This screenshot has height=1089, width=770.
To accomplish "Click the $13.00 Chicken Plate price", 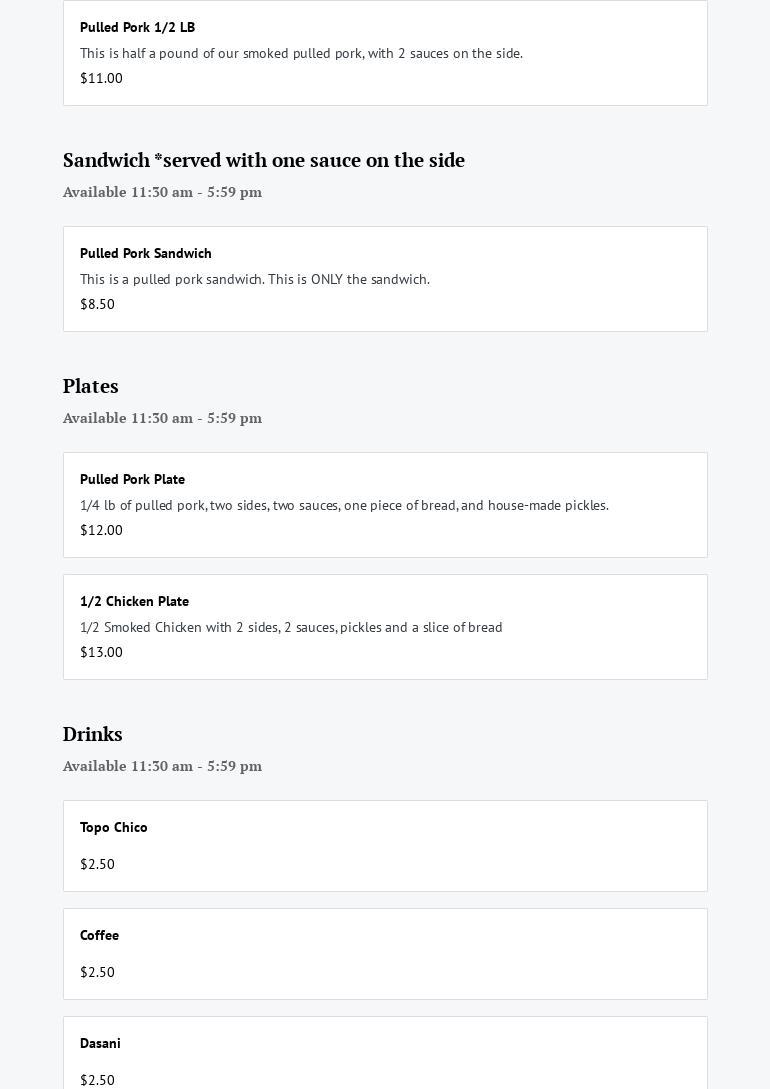I will tap(101, 652).
